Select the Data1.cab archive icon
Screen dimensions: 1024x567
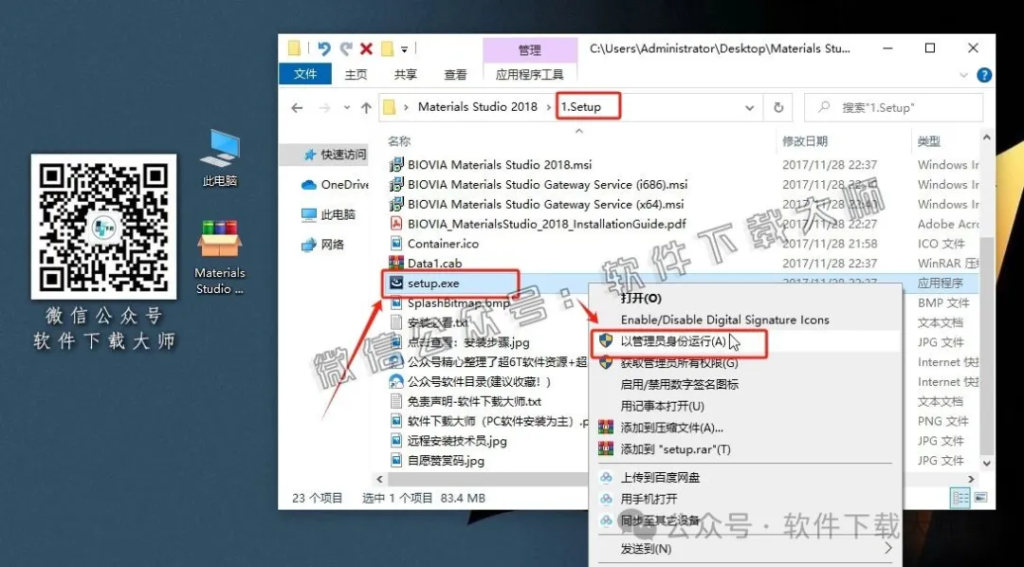396,263
